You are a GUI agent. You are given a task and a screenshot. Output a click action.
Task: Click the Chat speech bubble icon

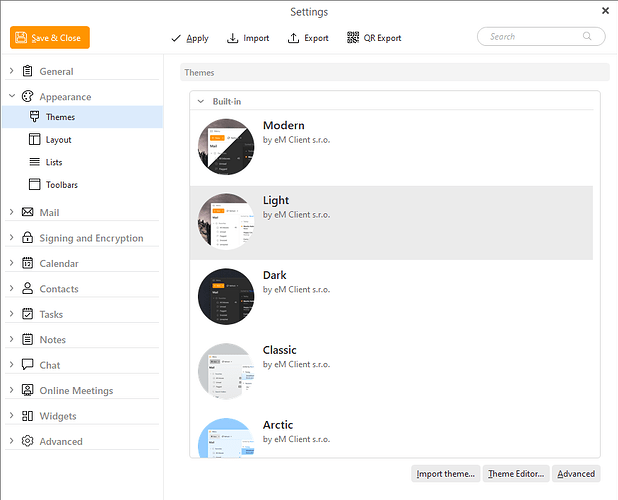coord(28,364)
